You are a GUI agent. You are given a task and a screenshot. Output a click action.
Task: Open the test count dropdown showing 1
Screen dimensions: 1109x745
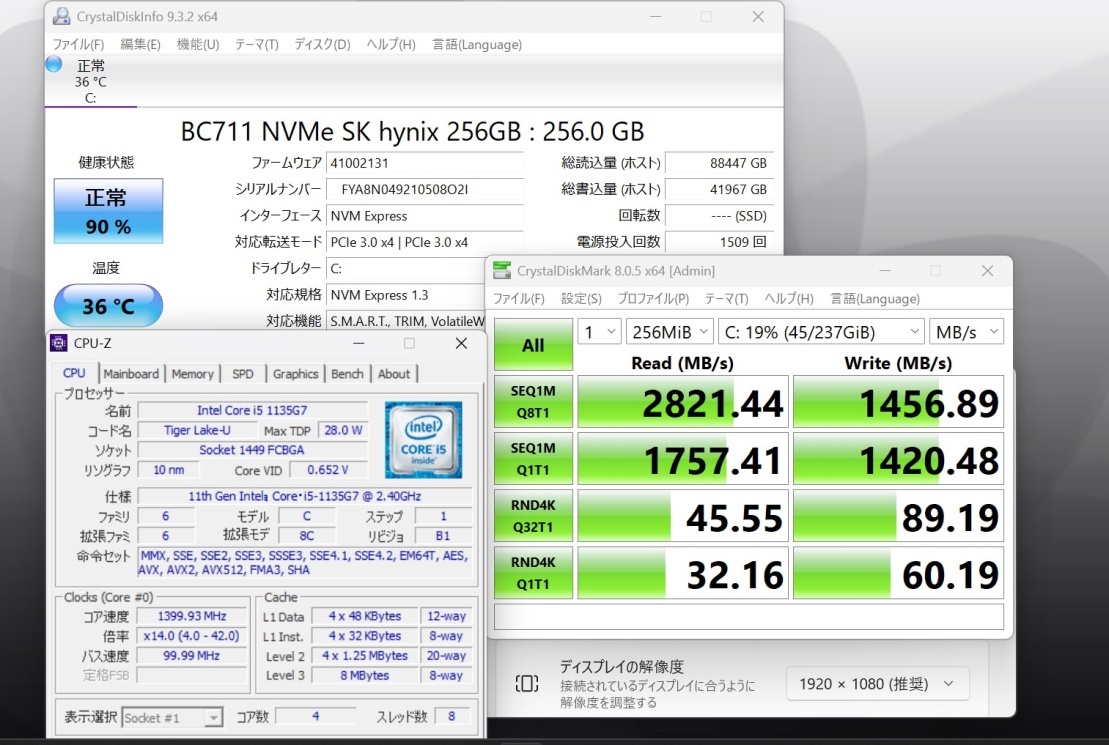[x=599, y=332]
